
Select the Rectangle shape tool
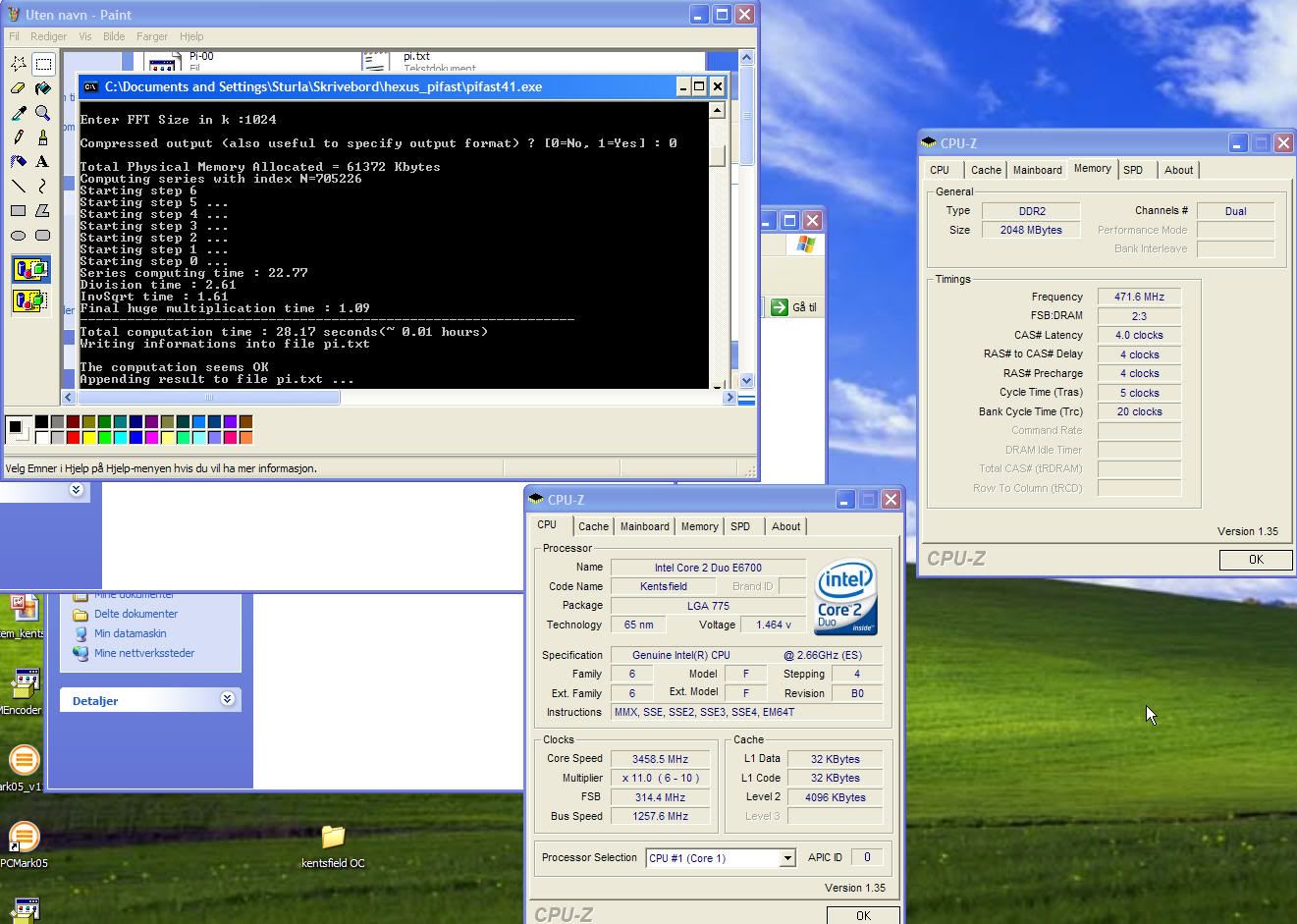(19, 210)
